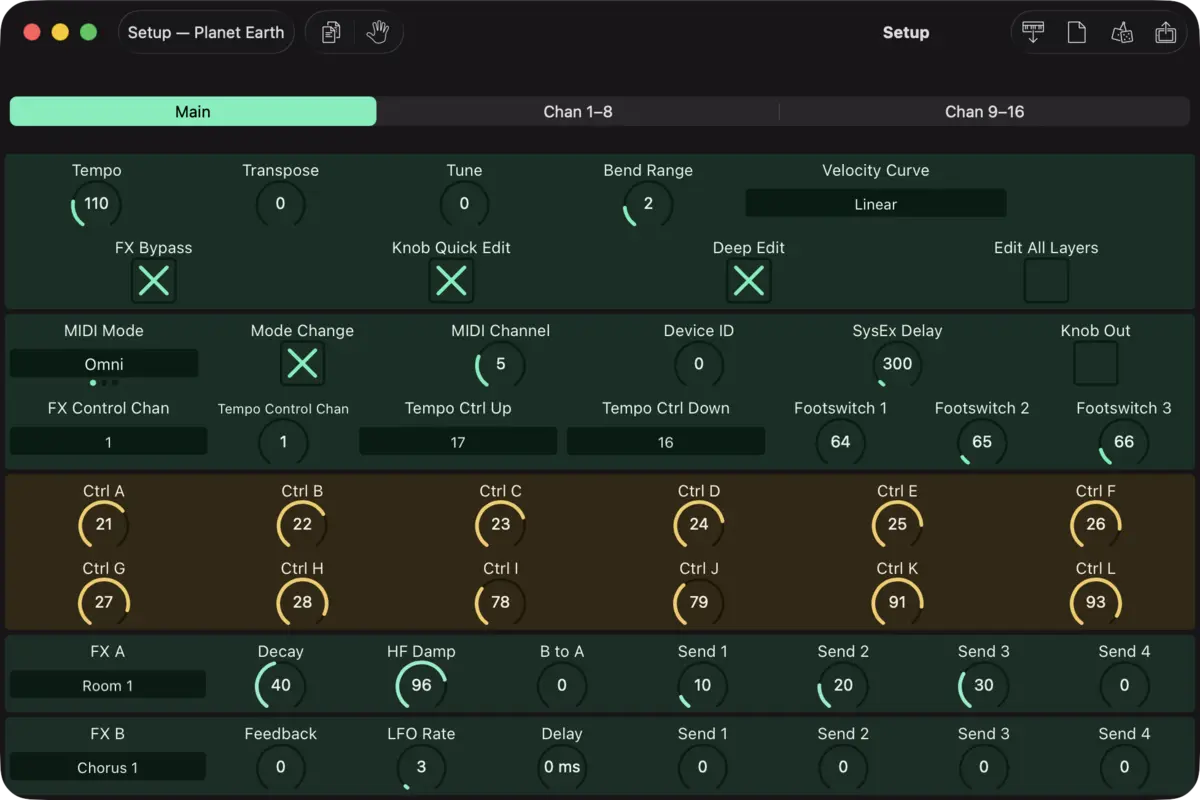Toggle the Knob Quick Edit checkbox

coord(451,281)
